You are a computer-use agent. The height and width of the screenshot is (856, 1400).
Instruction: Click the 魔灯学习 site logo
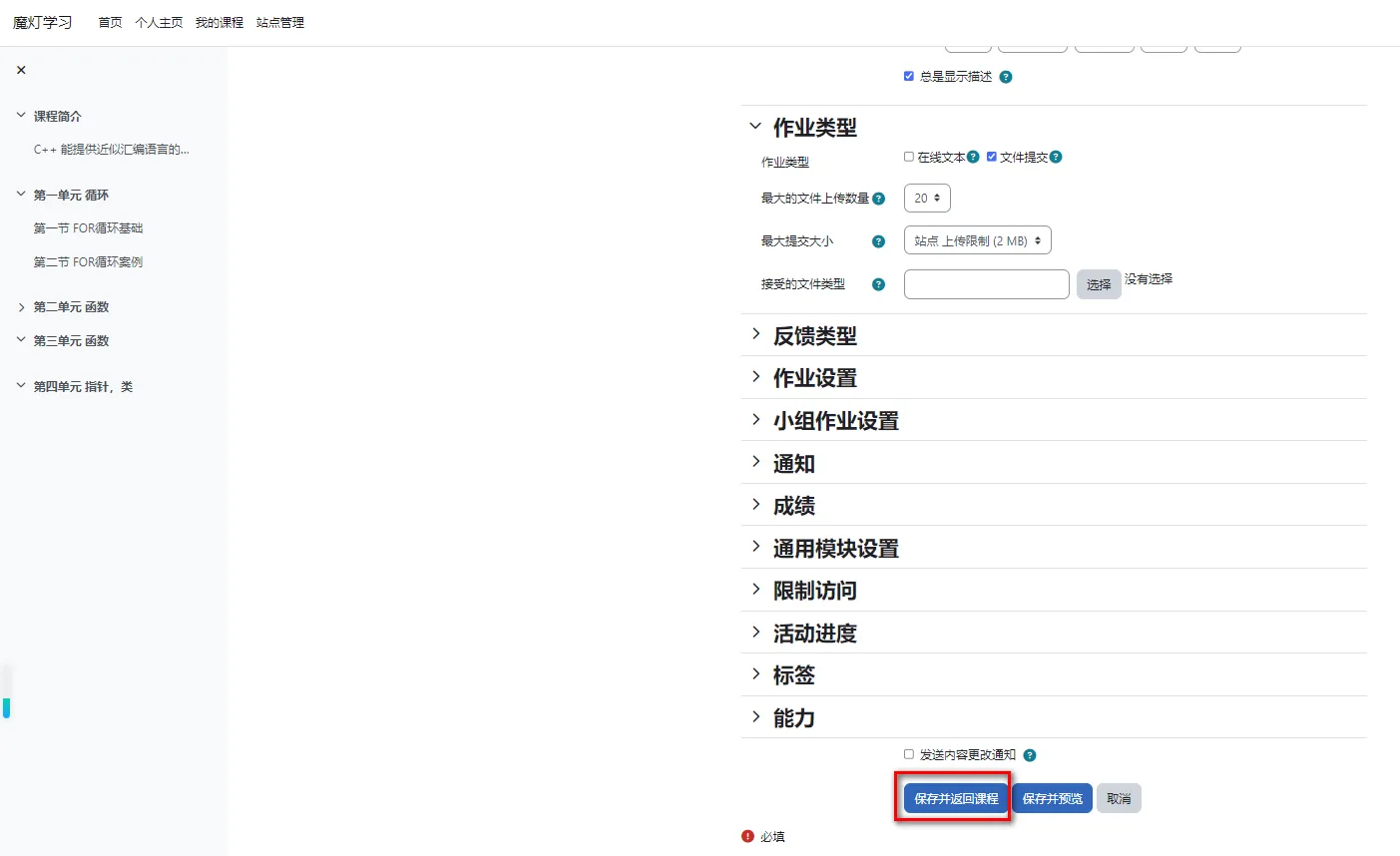tap(43, 22)
